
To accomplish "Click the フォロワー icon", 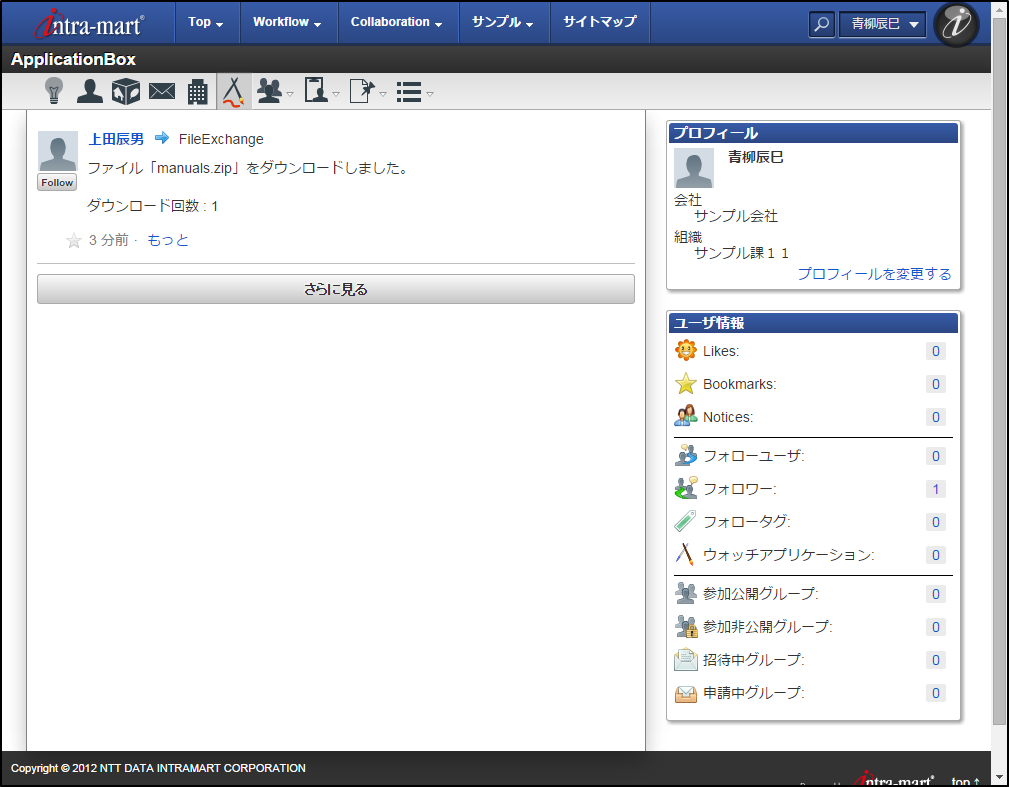I will (685, 488).
